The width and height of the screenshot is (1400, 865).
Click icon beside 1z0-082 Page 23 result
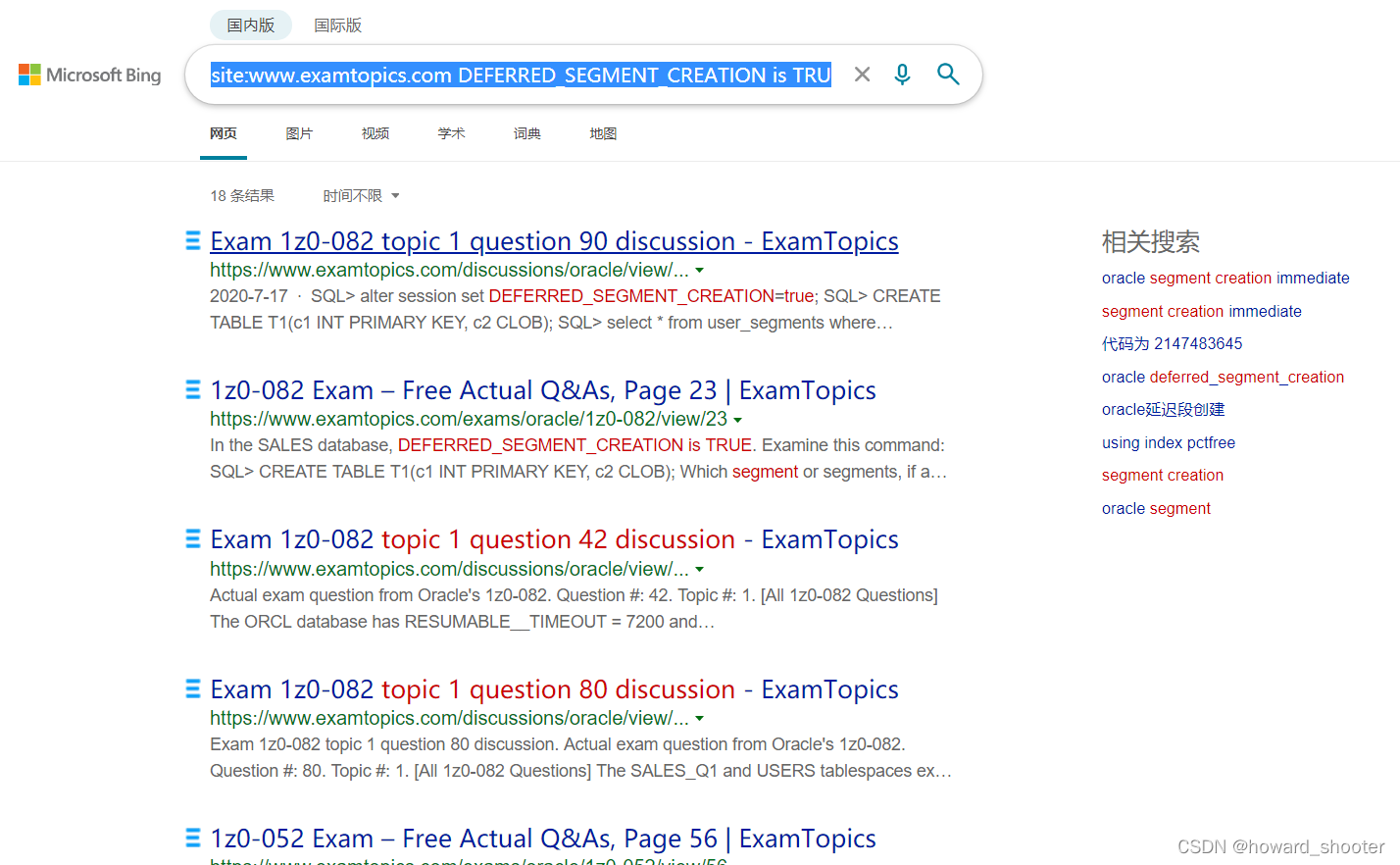coord(193,390)
